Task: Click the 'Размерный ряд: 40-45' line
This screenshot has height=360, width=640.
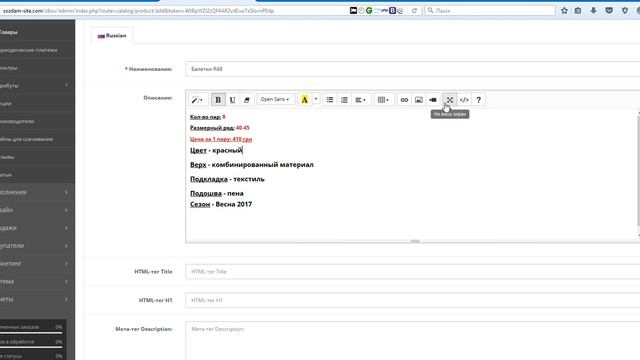Action: pyautogui.click(x=220, y=128)
